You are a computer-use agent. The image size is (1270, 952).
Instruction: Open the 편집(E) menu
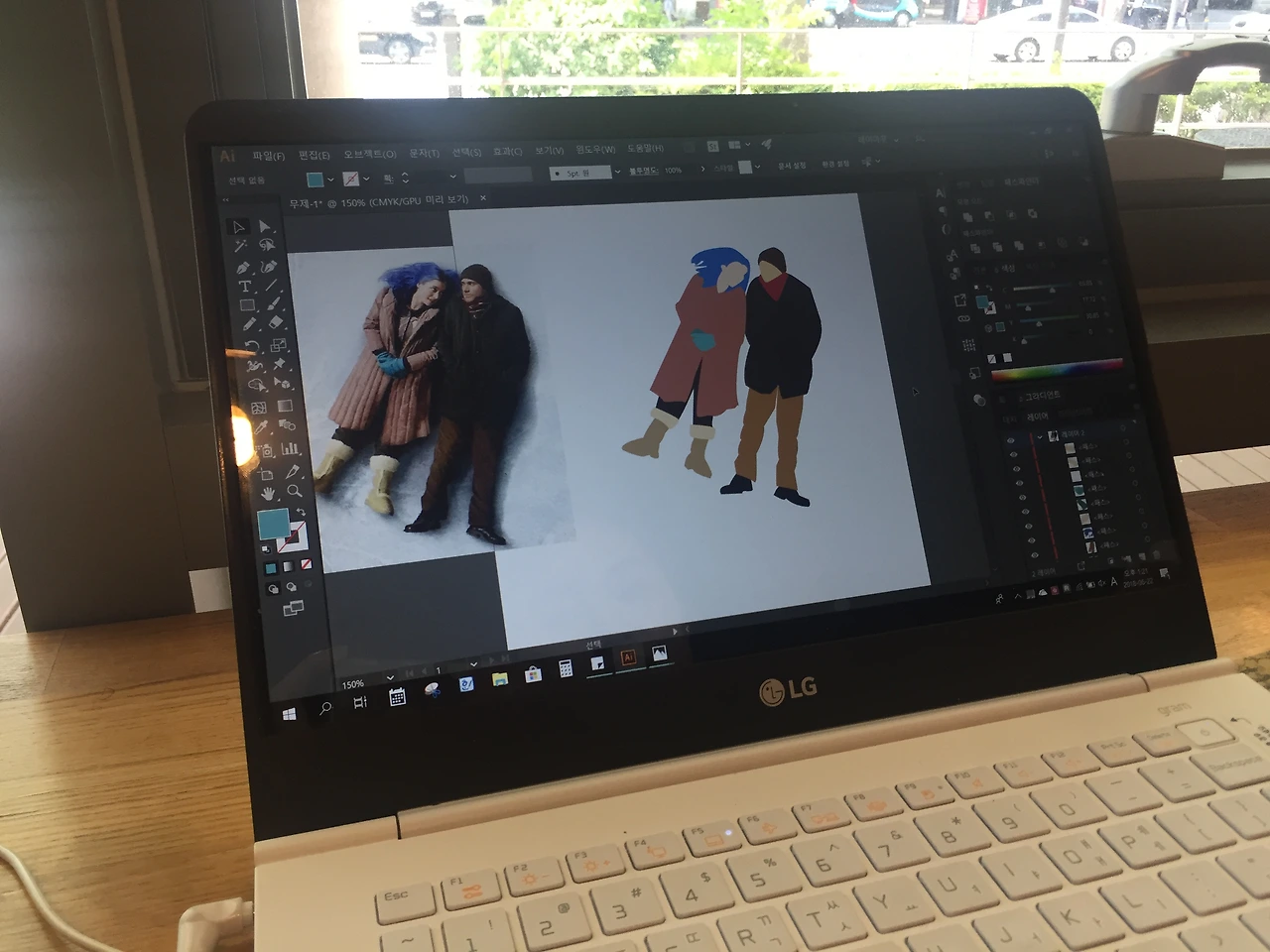point(315,155)
